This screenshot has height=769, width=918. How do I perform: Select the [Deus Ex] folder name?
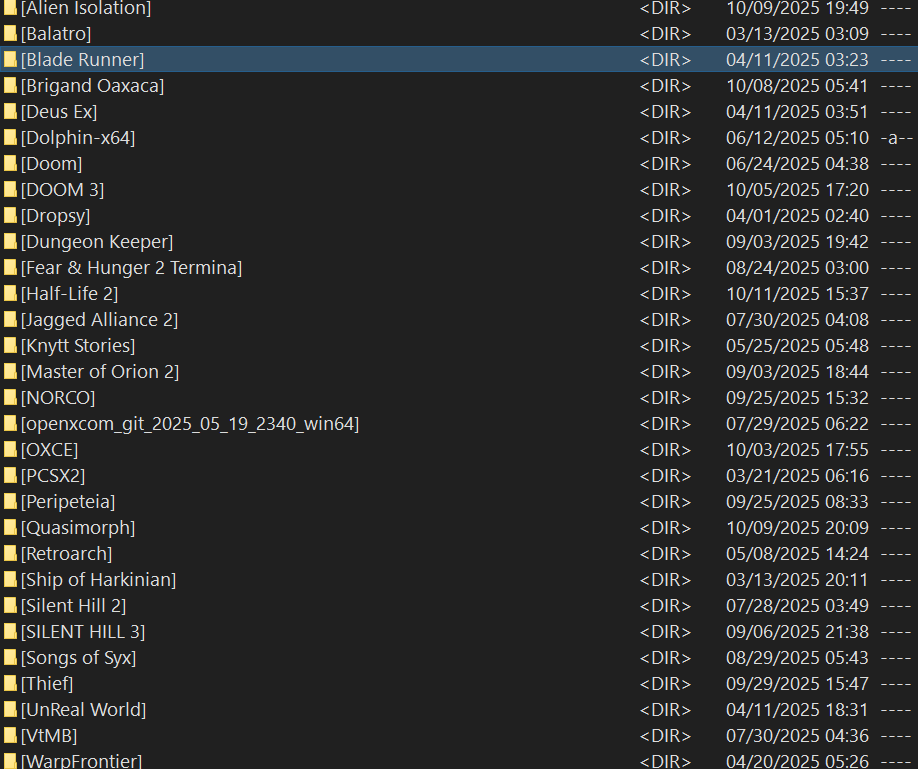[x=59, y=111]
